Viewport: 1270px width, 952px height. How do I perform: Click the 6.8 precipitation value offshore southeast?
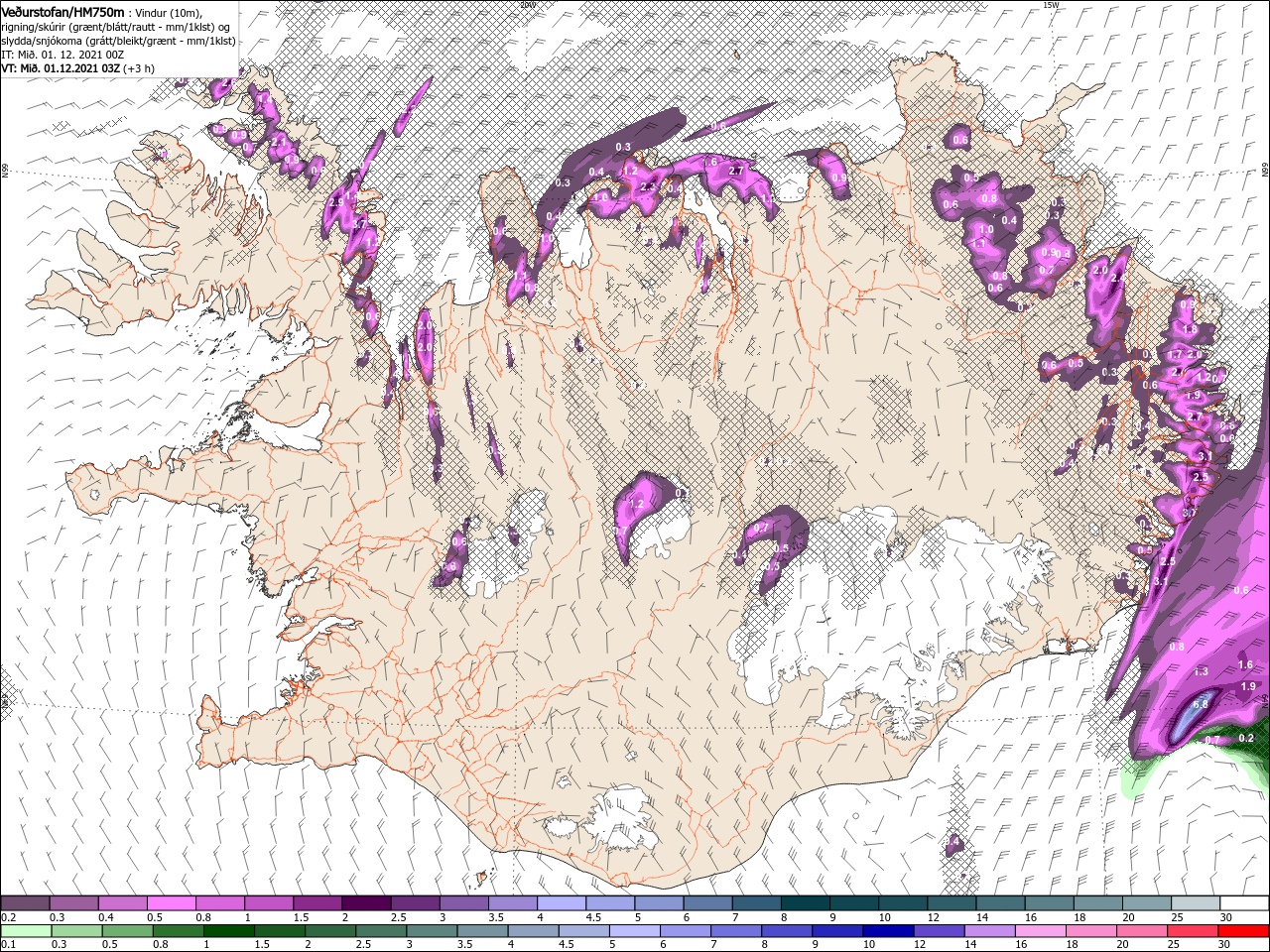1199,705
